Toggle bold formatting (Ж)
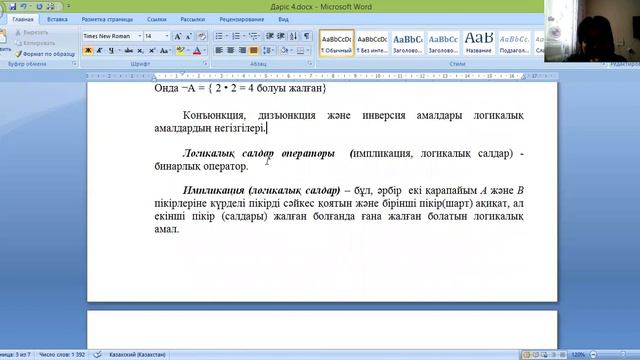This screenshot has height=360, width=640. [88, 51]
